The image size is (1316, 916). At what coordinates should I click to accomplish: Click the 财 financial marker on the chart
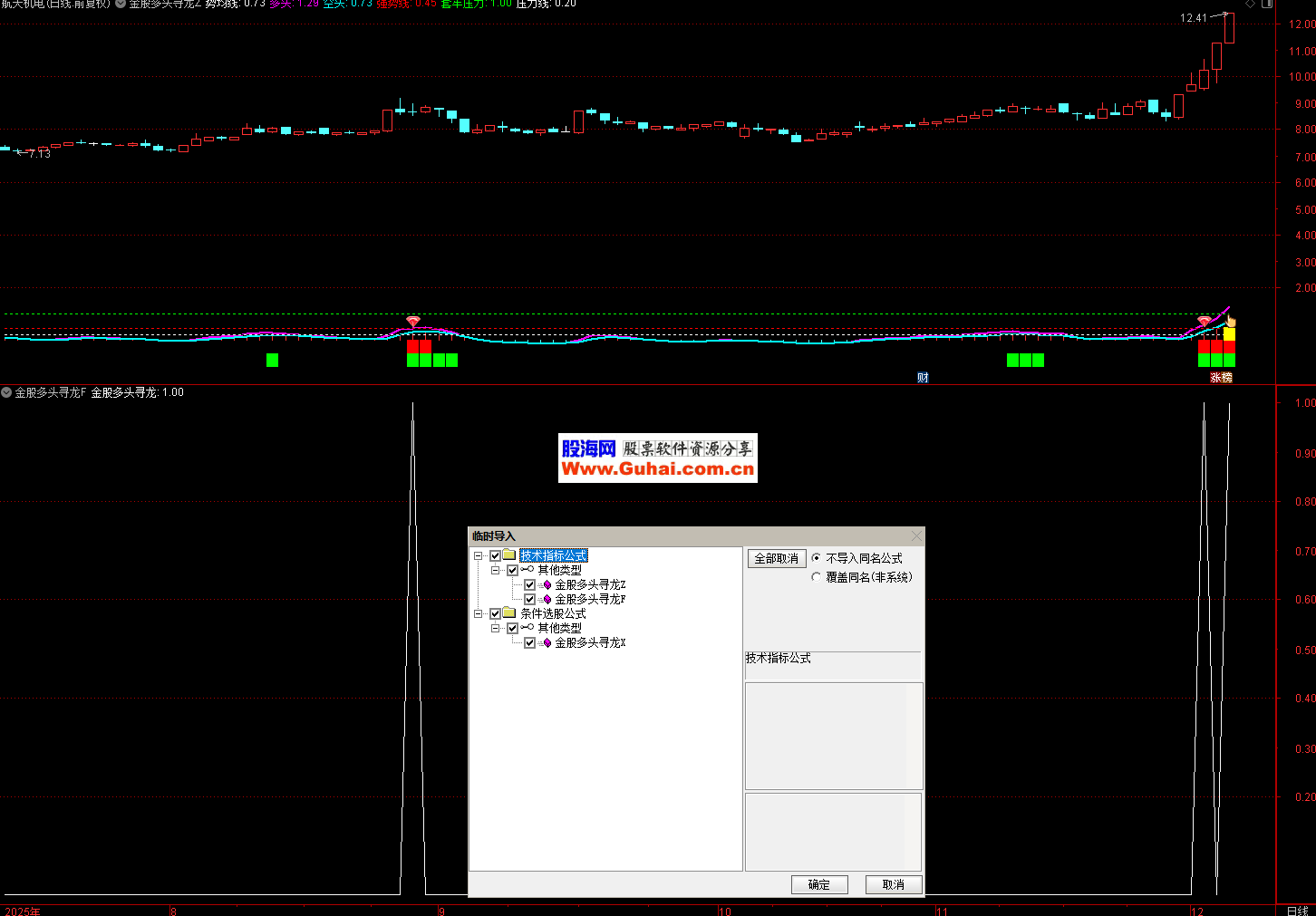[923, 378]
